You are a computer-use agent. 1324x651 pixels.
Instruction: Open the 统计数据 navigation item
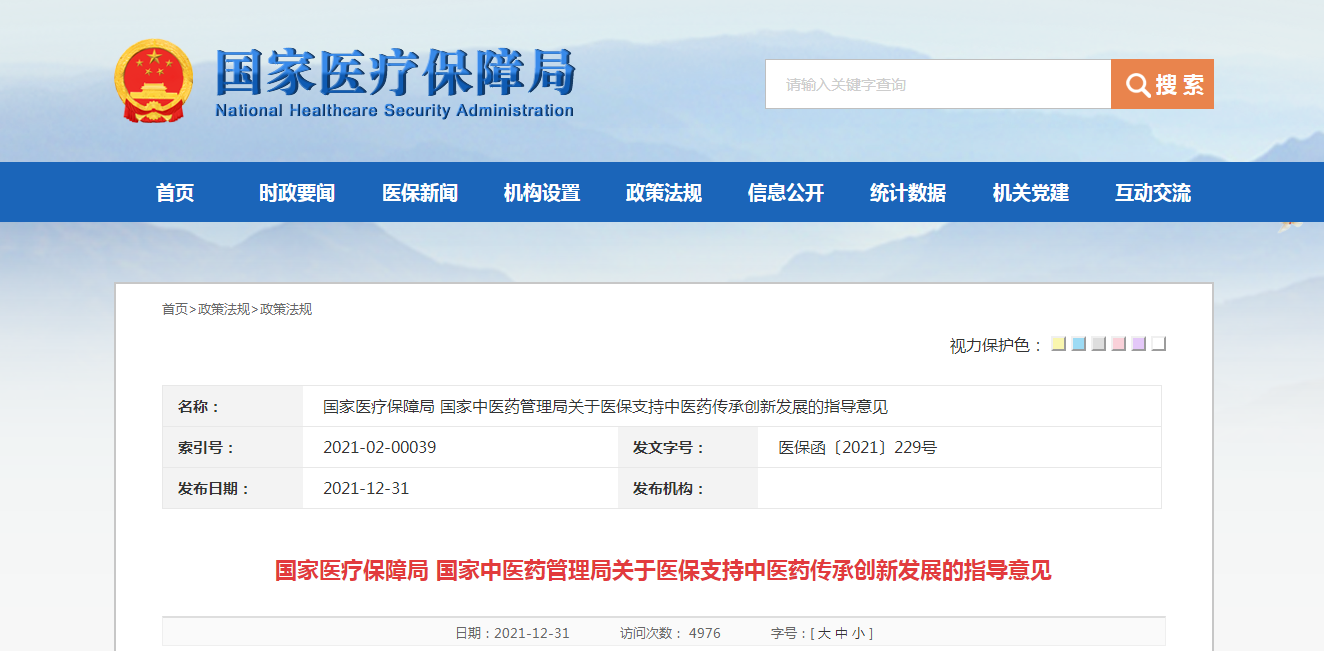(908, 193)
